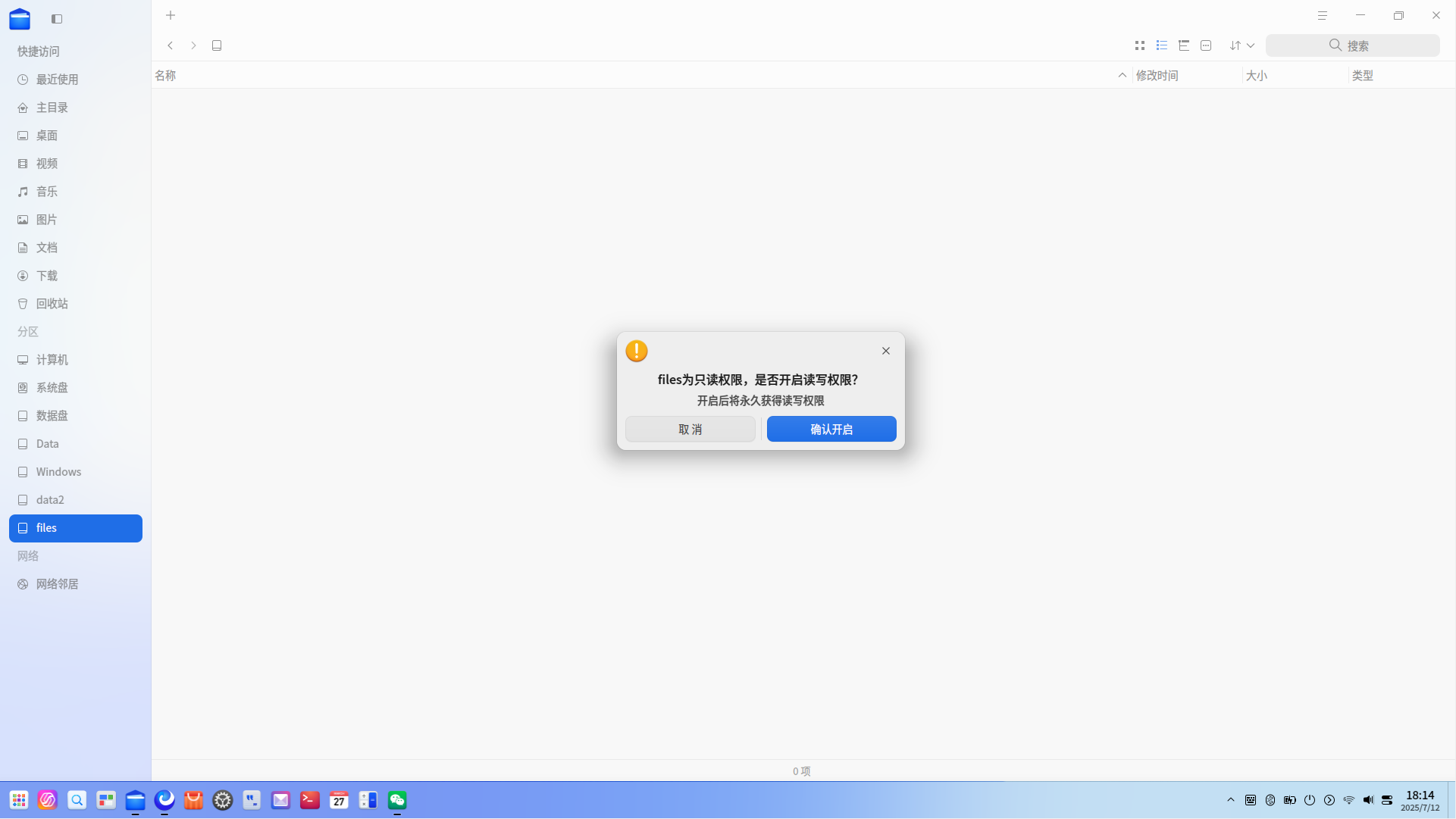Image resolution: width=1456 pixels, height=819 pixels.
Task: Expand the system tray arrow
Action: click(x=1231, y=800)
